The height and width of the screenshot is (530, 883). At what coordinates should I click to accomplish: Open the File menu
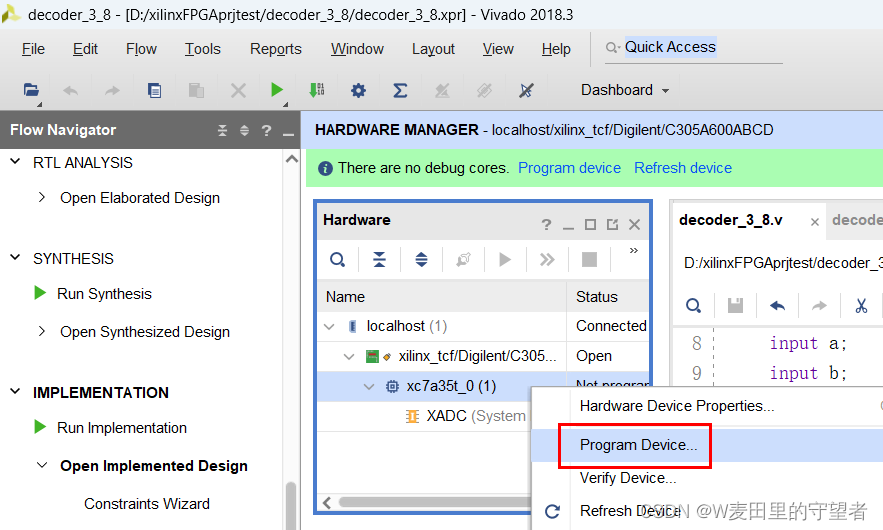click(33, 49)
